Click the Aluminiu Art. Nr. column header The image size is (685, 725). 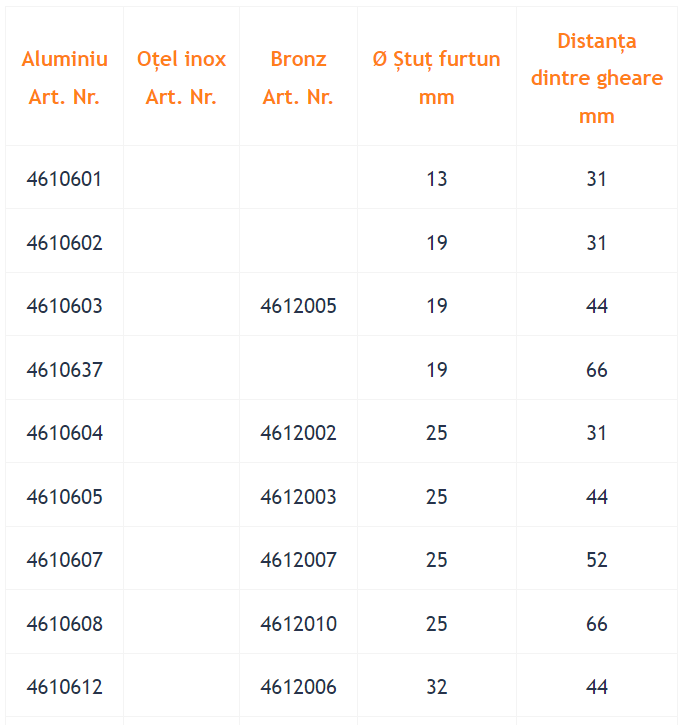pos(65,78)
